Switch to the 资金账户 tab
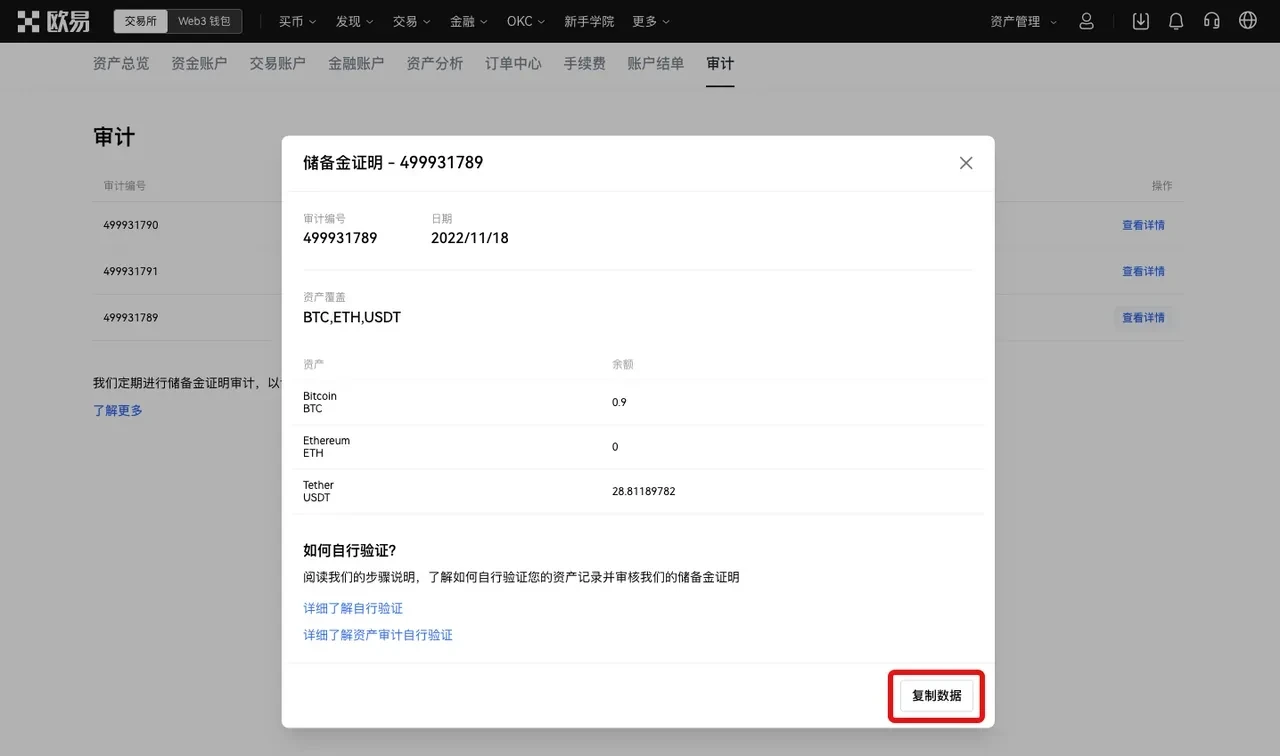 tap(199, 63)
